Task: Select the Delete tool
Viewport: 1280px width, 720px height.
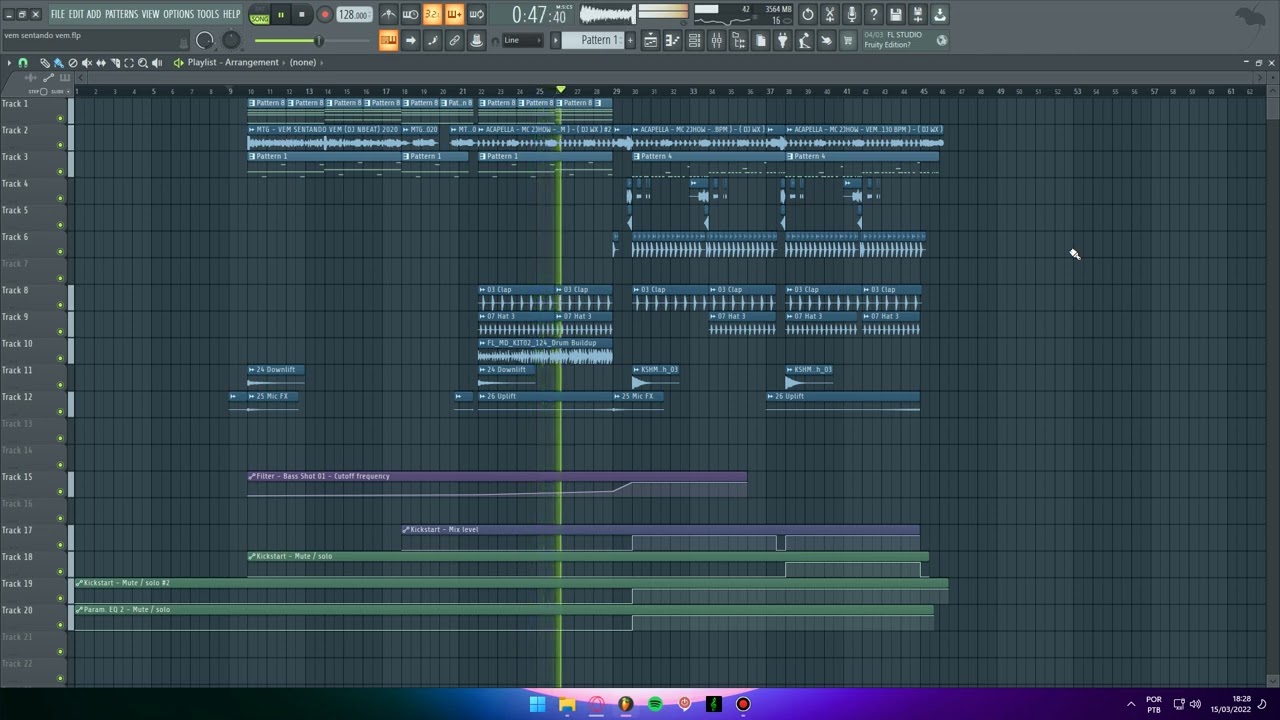Action: click(x=73, y=62)
